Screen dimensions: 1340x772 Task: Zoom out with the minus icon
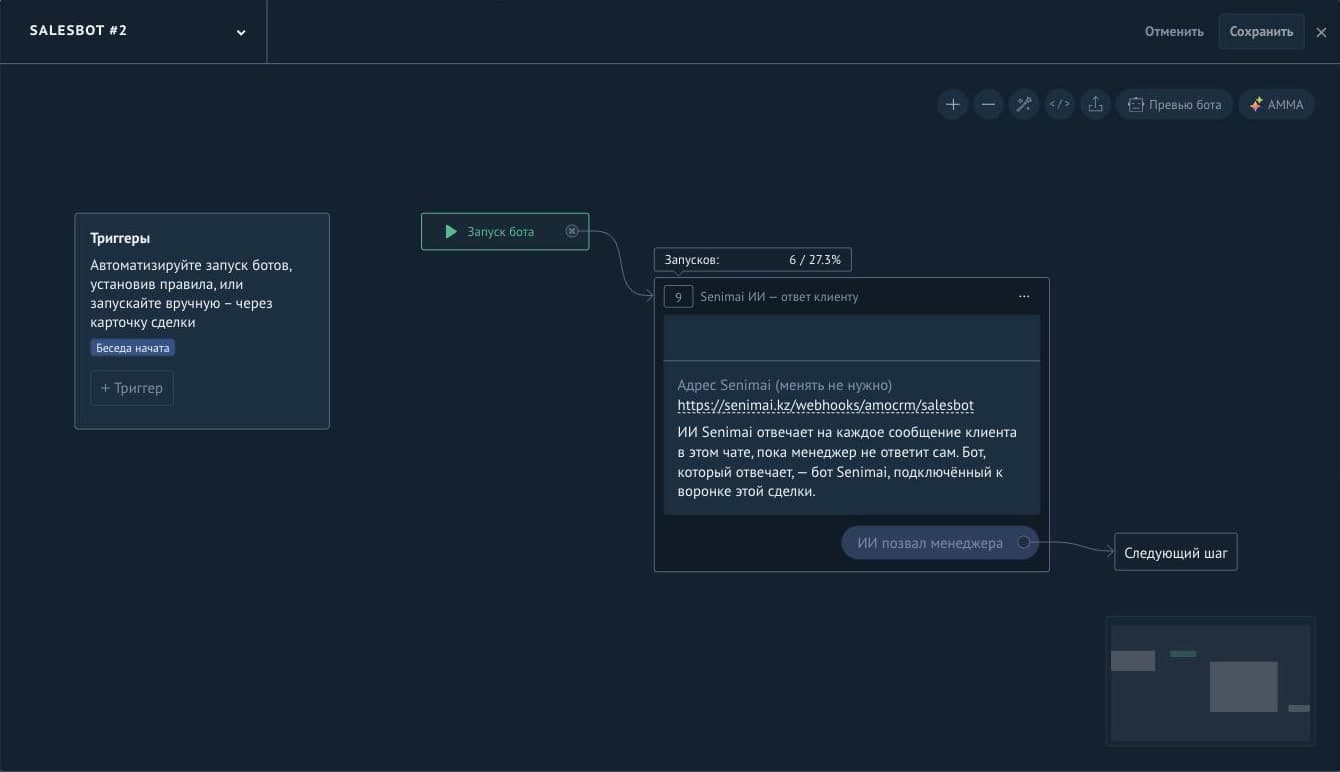click(x=988, y=104)
